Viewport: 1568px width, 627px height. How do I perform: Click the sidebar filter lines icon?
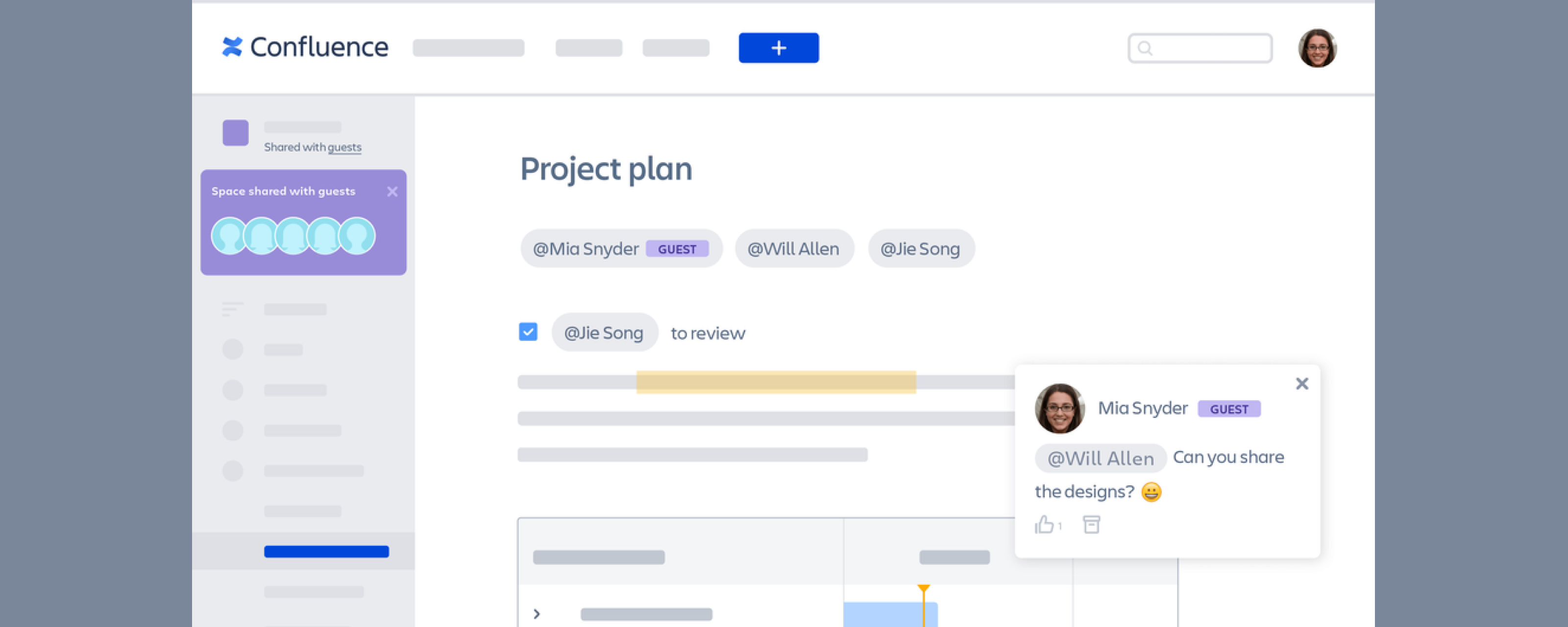pyautogui.click(x=232, y=309)
